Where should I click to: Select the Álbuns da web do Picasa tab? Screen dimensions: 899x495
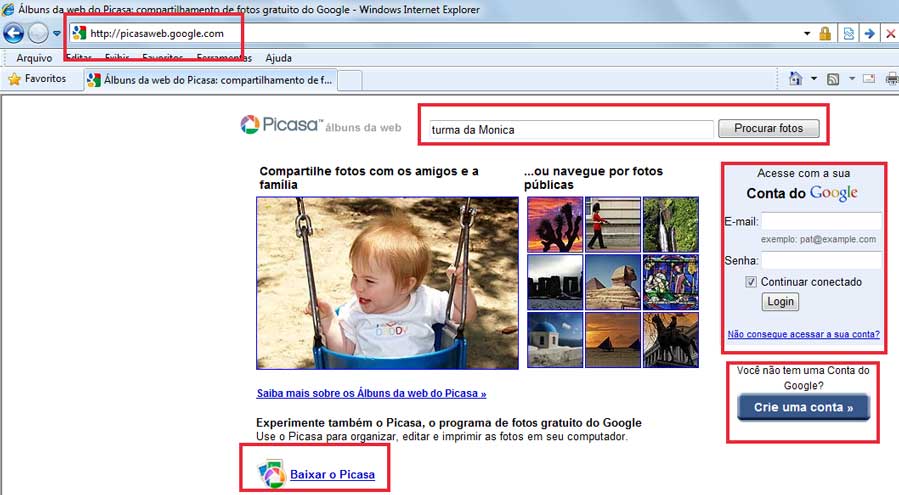point(210,80)
